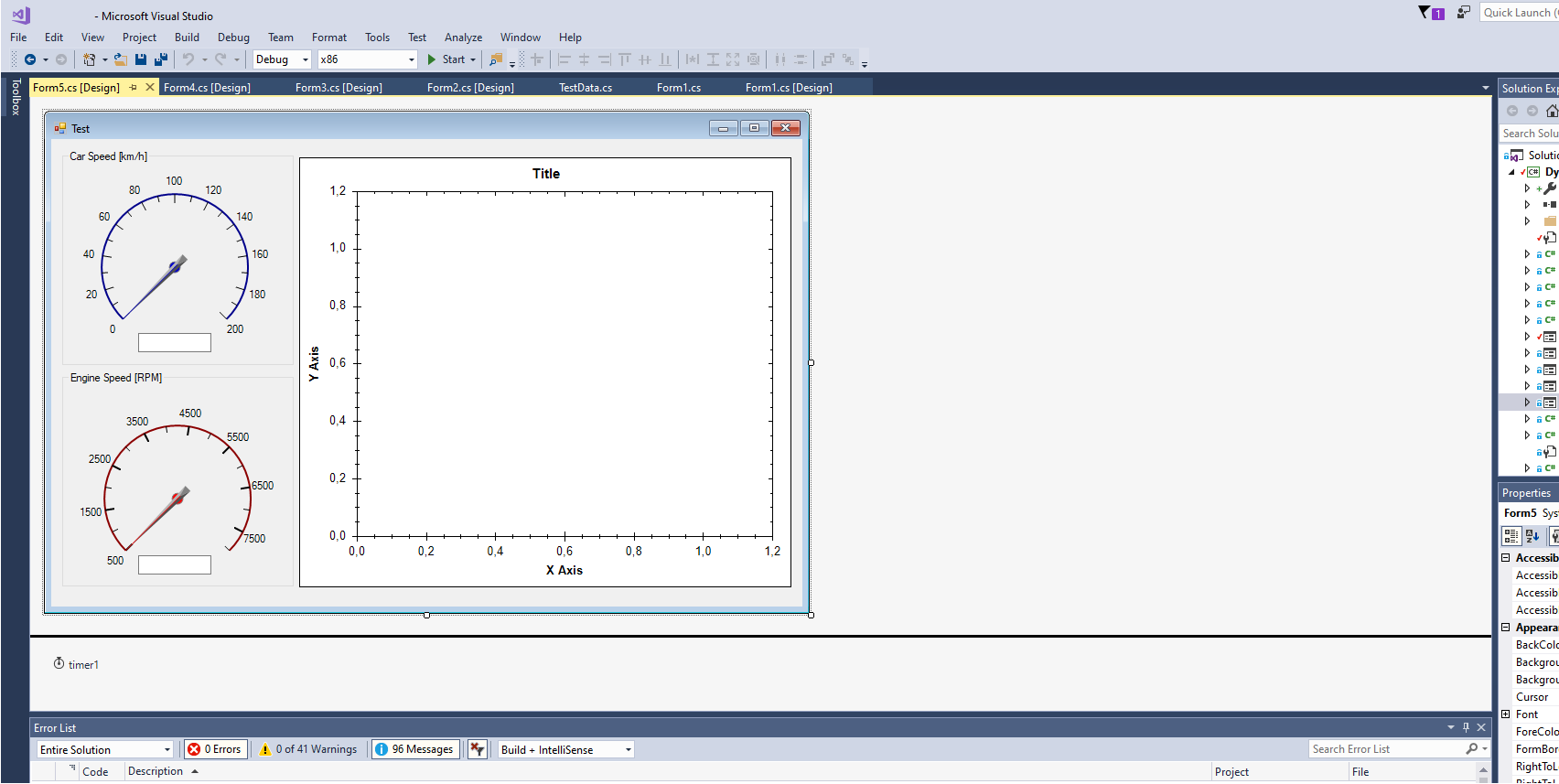Open the Build menu
Screen dimensions: 1559x784
coord(187,38)
